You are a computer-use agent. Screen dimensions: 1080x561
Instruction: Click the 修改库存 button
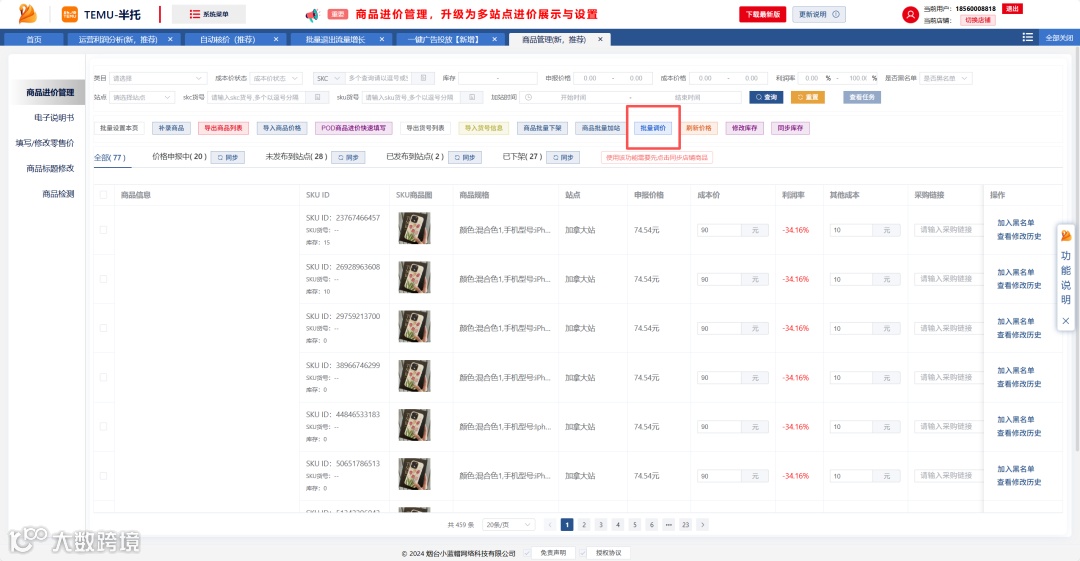click(x=745, y=128)
